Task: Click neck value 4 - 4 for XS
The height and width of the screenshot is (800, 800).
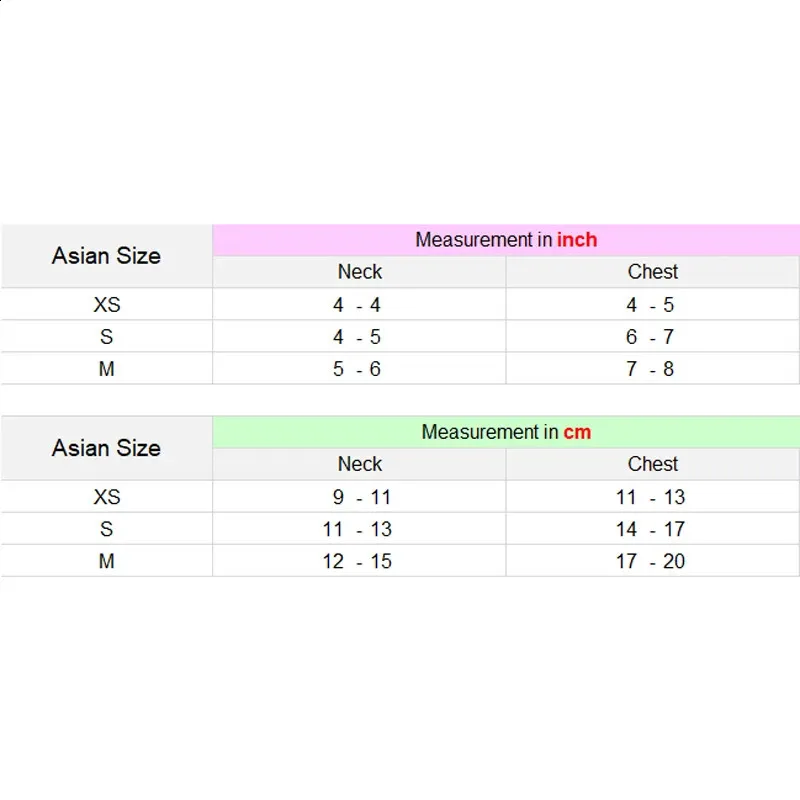Action: pos(357,305)
